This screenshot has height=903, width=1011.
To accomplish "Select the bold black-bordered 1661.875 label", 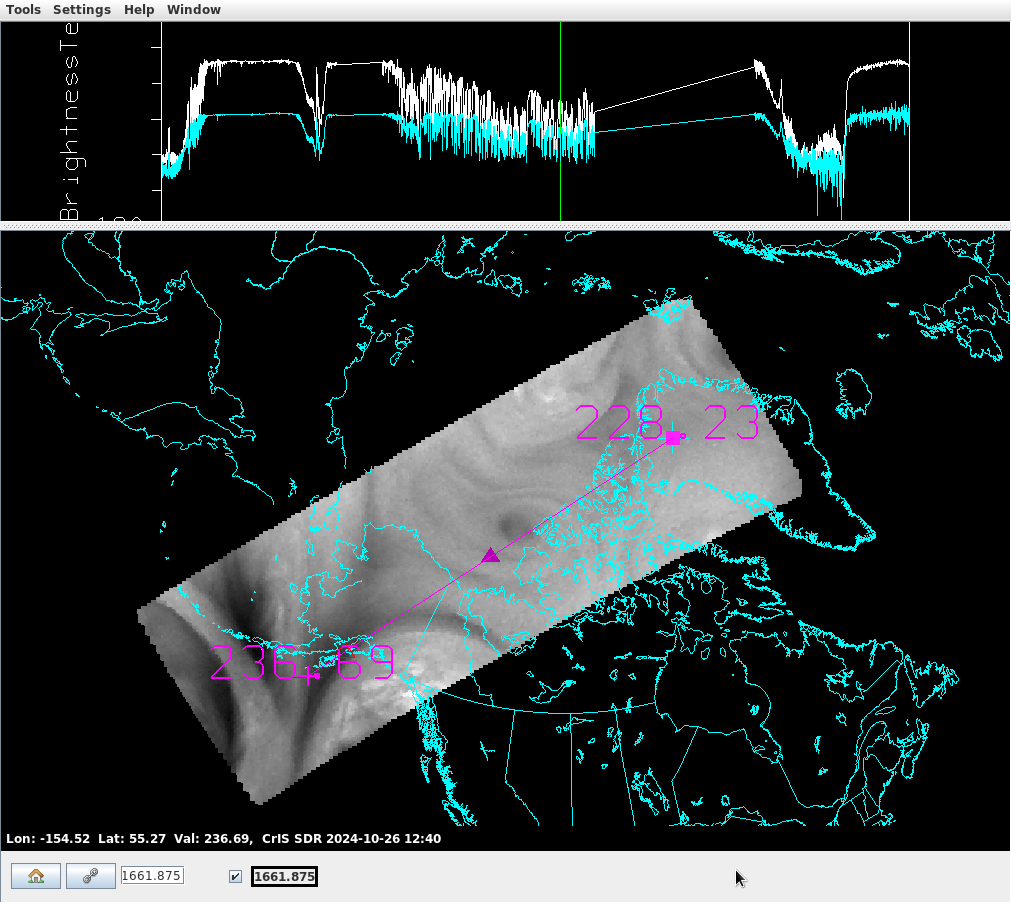I will coord(284,877).
